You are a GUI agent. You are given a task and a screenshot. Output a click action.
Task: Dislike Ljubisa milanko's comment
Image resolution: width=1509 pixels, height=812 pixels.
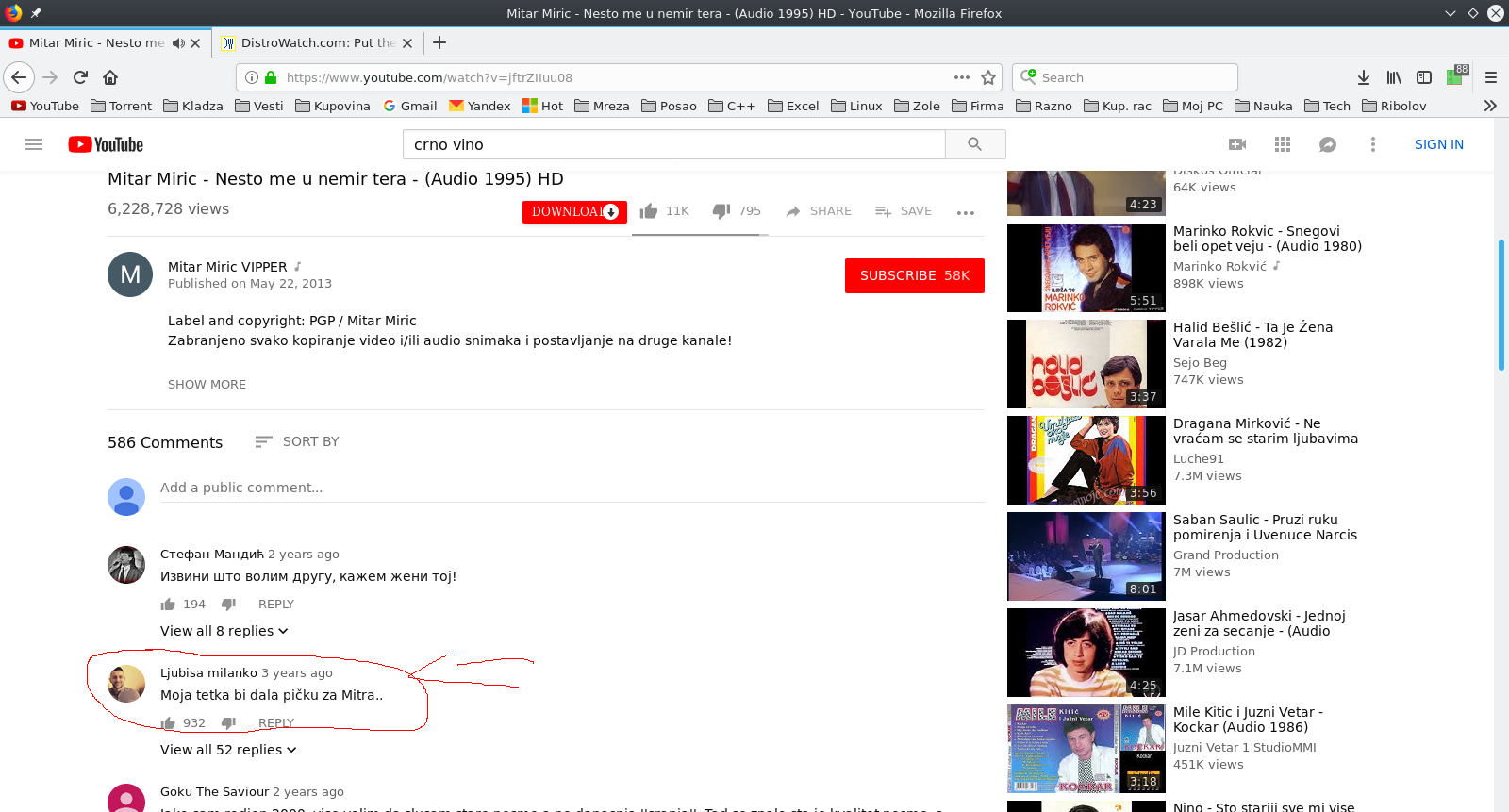228,723
